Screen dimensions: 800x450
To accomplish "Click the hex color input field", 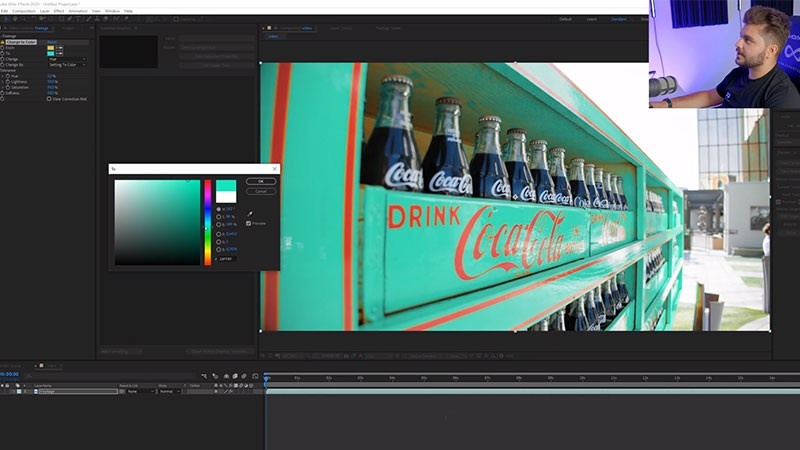I will [228, 258].
